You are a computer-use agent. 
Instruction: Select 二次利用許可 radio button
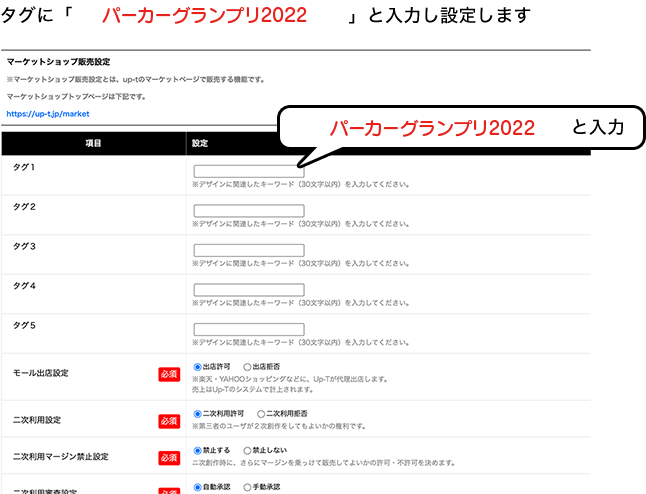click(198, 414)
